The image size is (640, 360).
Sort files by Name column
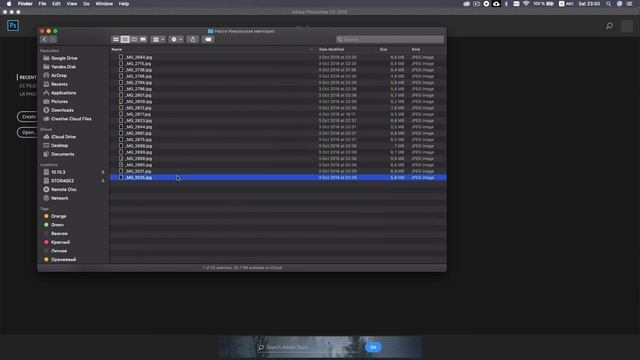point(117,49)
